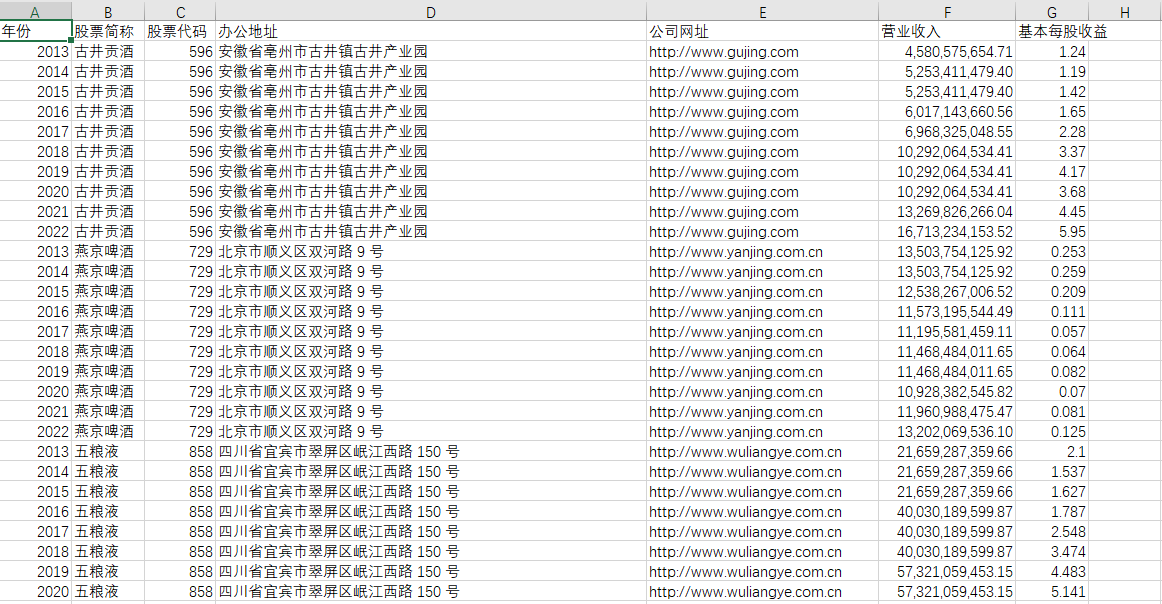
Task: Choose the cell with value 1.787
Action: pyautogui.click(x=1052, y=512)
